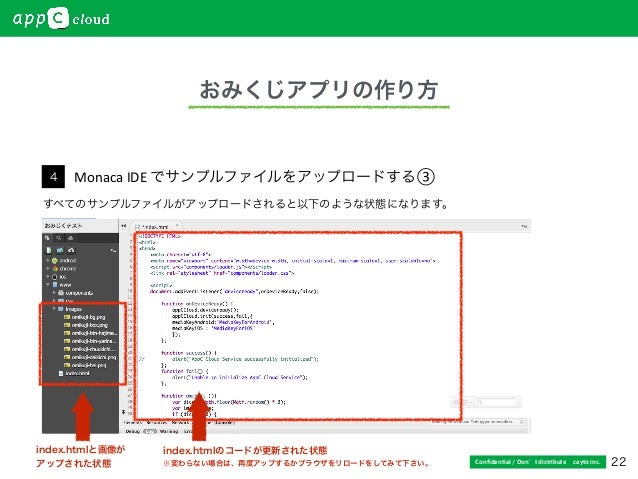638x479 pixels.
Task: Expand the android tree node arrow
Action: pos(48,260)
